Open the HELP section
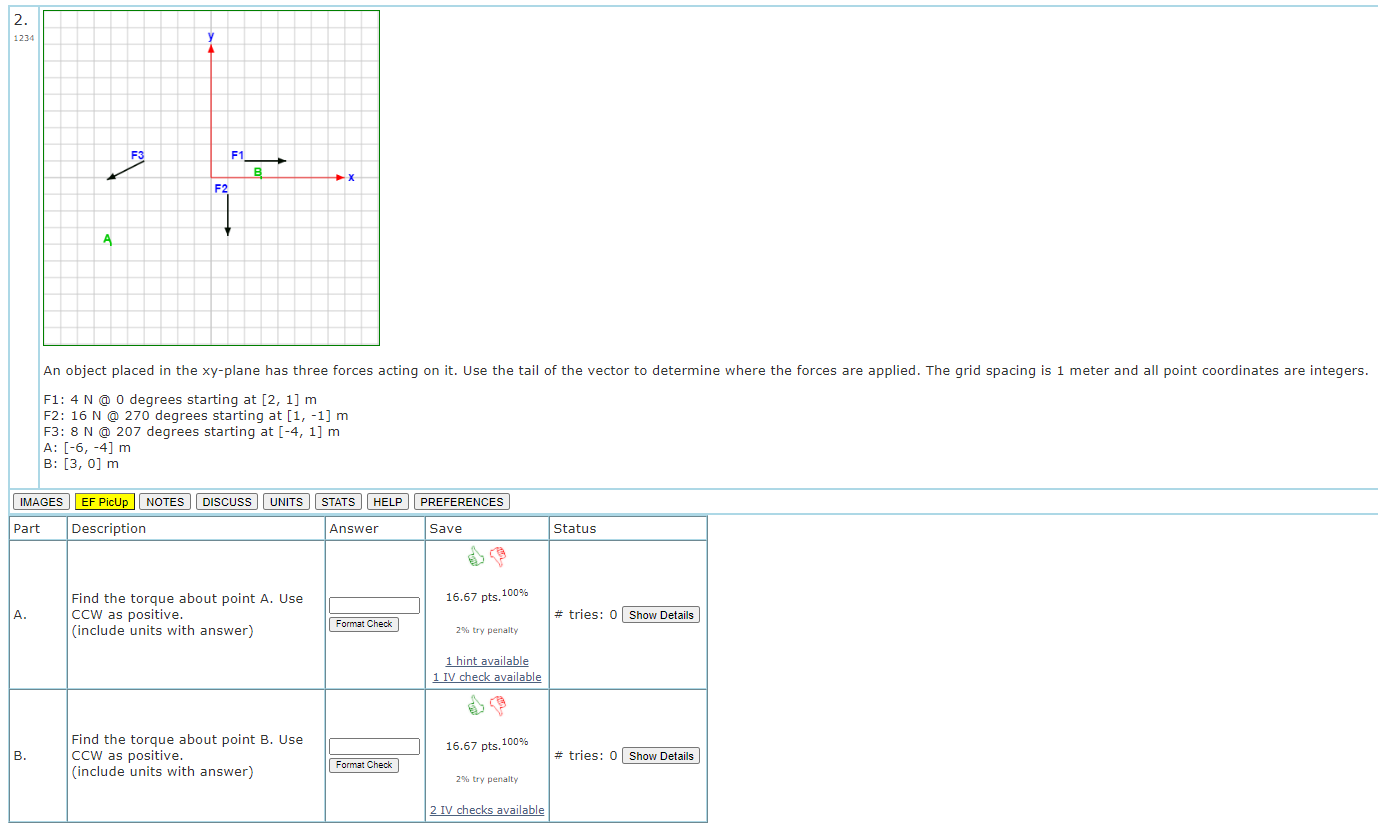This screenshot has height=823, width=1378. tap(387, 501)
